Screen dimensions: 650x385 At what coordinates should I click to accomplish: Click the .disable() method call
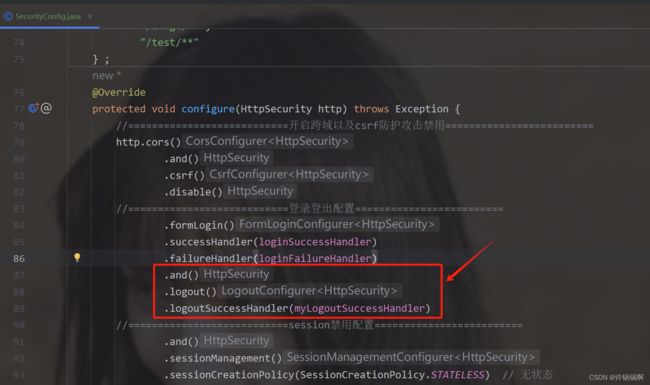click(x=194, y=192)
